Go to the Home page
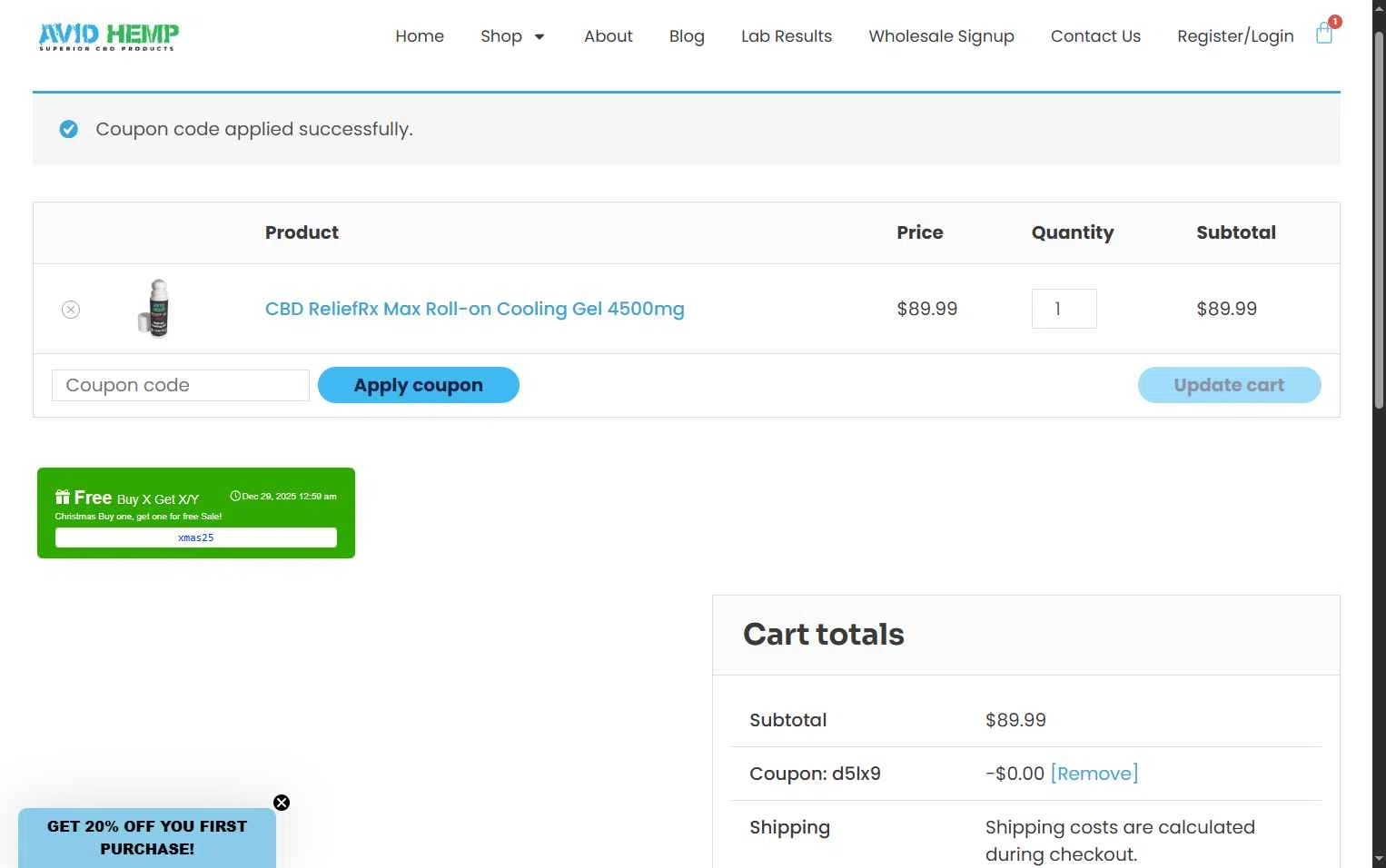Screen dimensions: 1386x868 420,36
